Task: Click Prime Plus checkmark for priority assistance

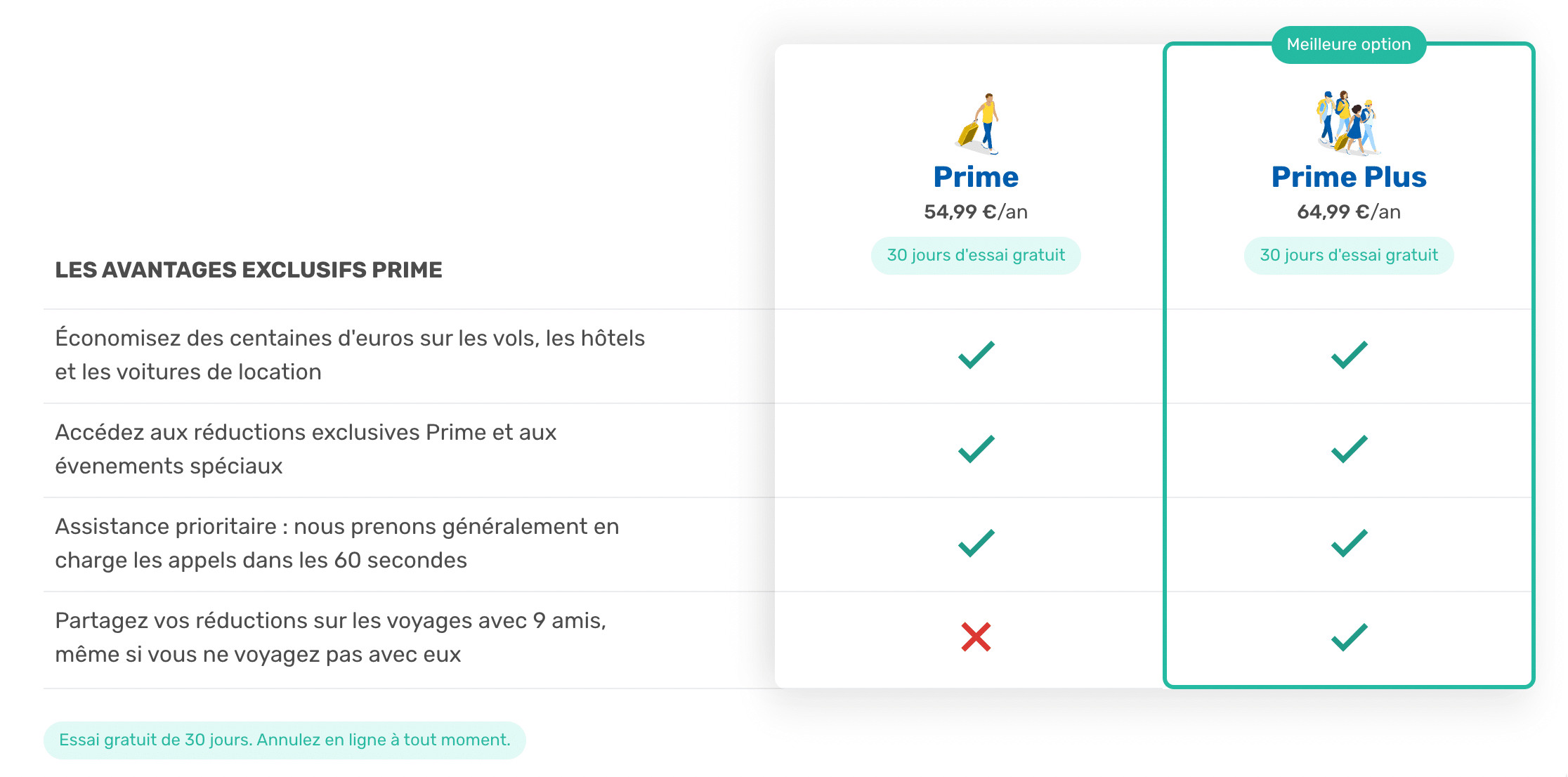Action: click(x=1350, y=543)
